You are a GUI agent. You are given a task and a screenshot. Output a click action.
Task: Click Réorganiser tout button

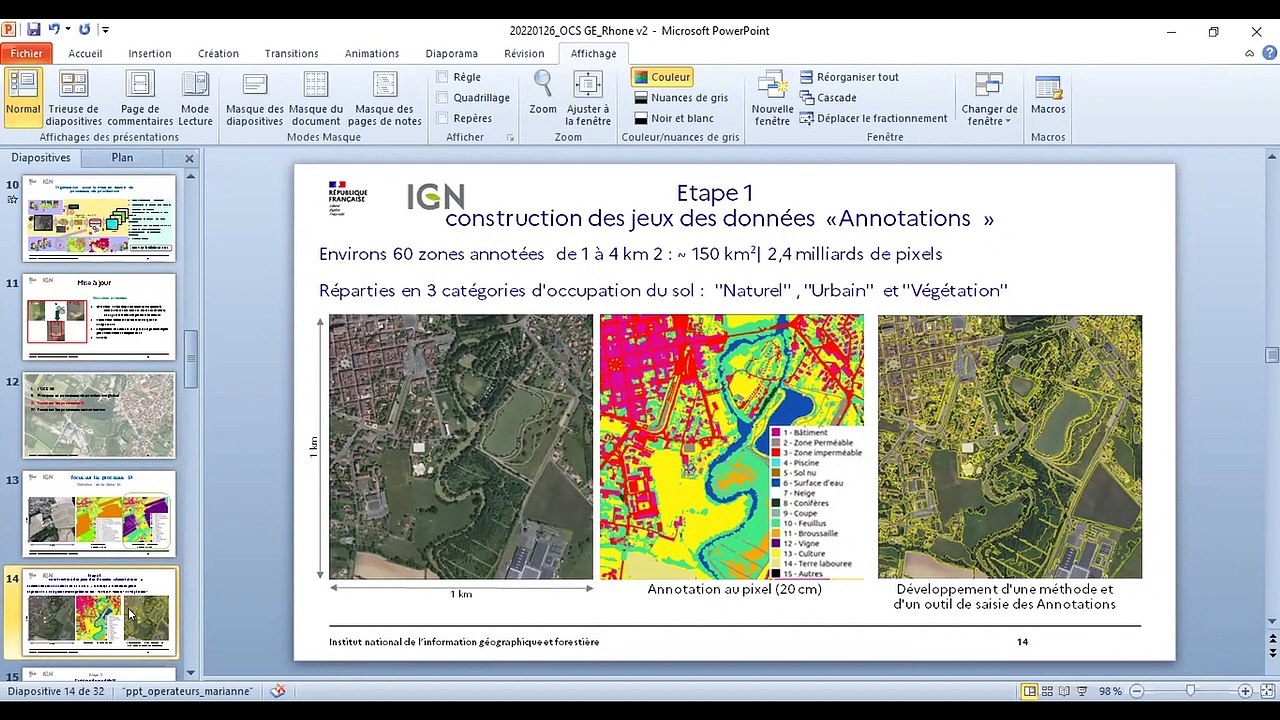click(849, 77)
